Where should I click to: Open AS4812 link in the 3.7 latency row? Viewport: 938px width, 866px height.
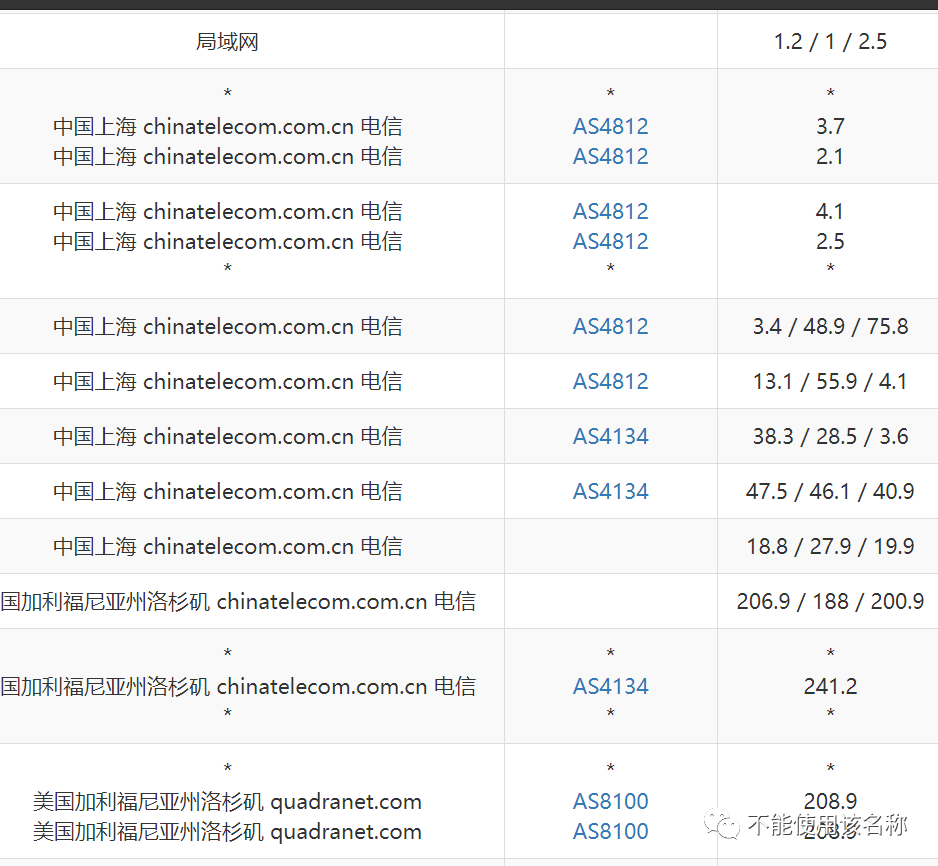click(610, 126)
